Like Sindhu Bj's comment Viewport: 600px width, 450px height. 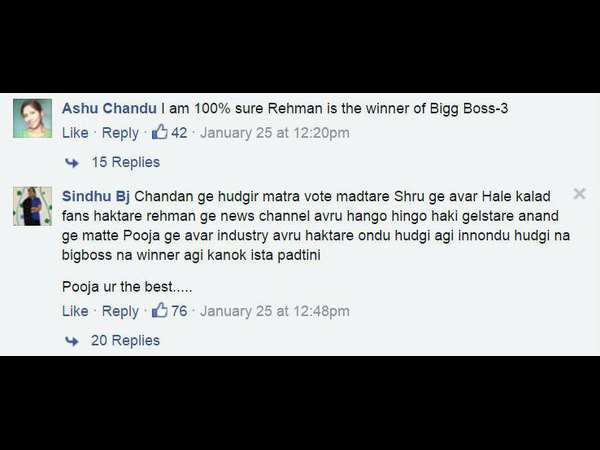tap(75, 311)
